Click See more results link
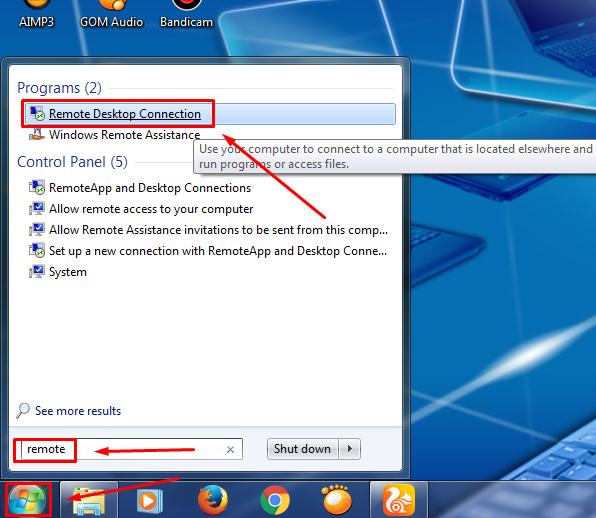Image resolution: width=596 pixels, height=518 pixels. [x=78, y=411]
